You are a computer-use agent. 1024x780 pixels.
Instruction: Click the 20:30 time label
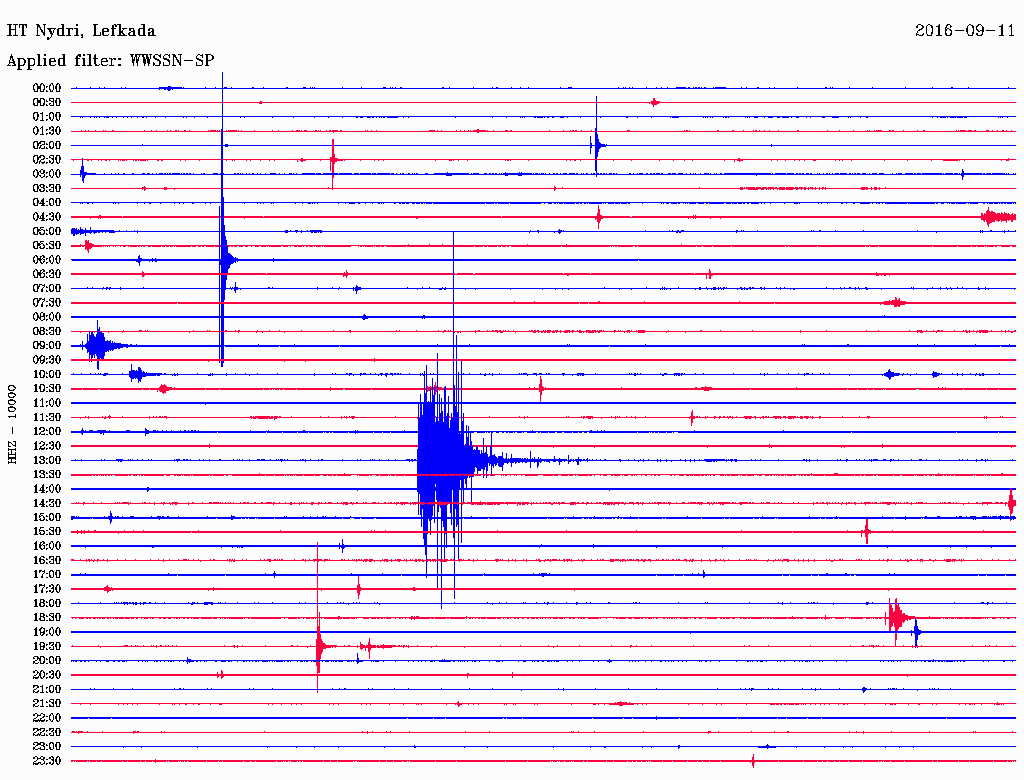[47, 675]
